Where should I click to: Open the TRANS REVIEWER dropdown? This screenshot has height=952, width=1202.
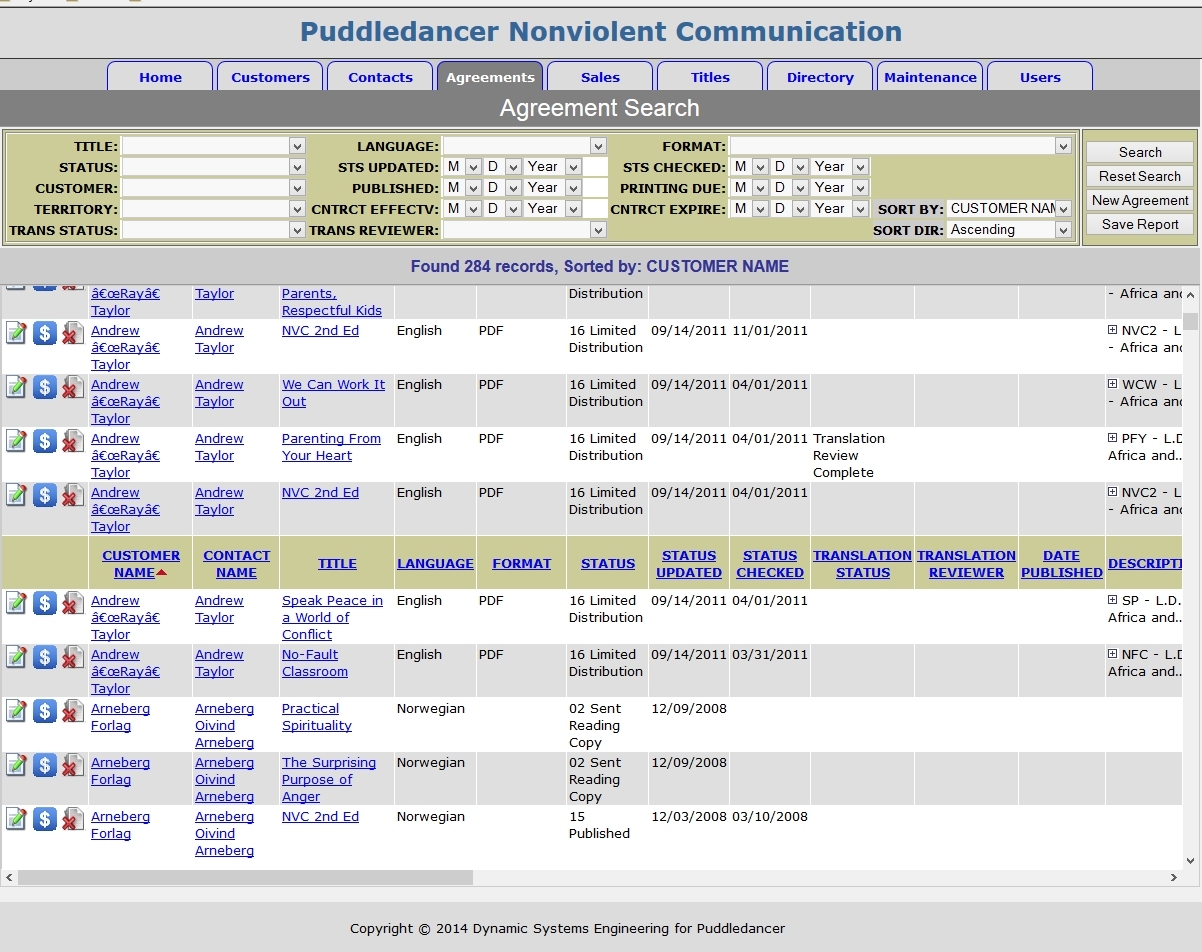525,230
